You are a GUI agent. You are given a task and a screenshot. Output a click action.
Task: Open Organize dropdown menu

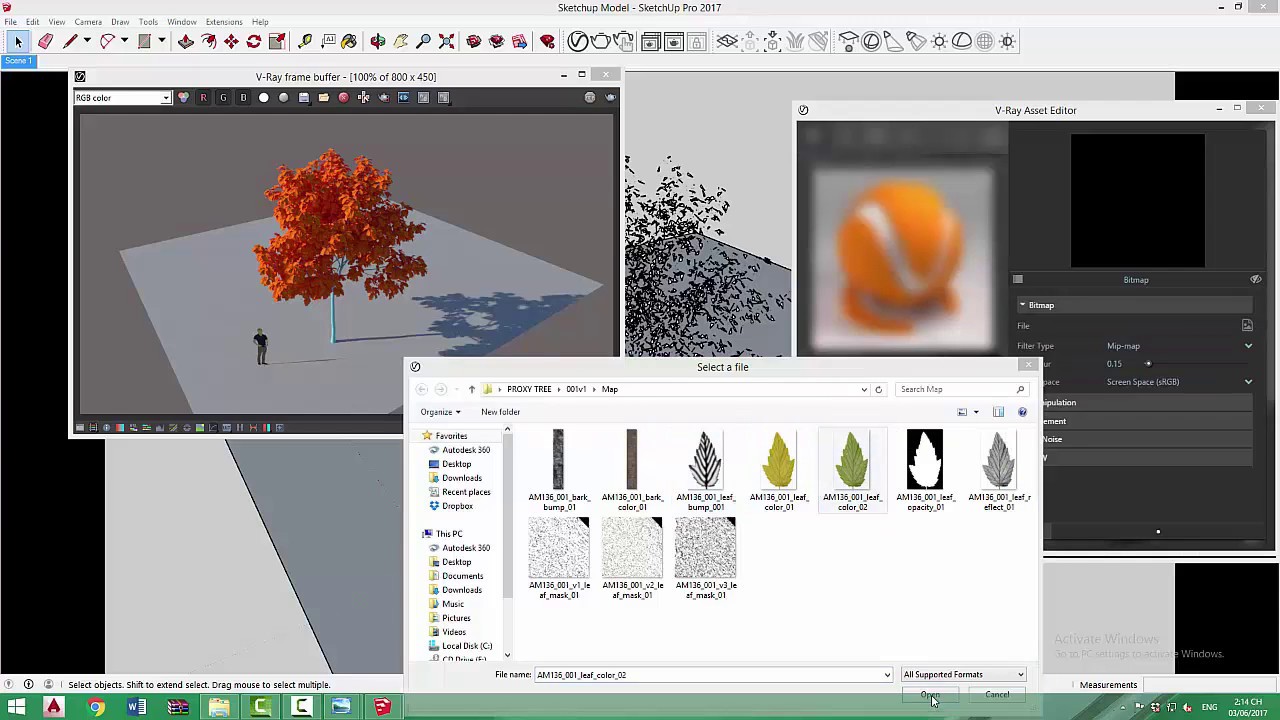440,412
